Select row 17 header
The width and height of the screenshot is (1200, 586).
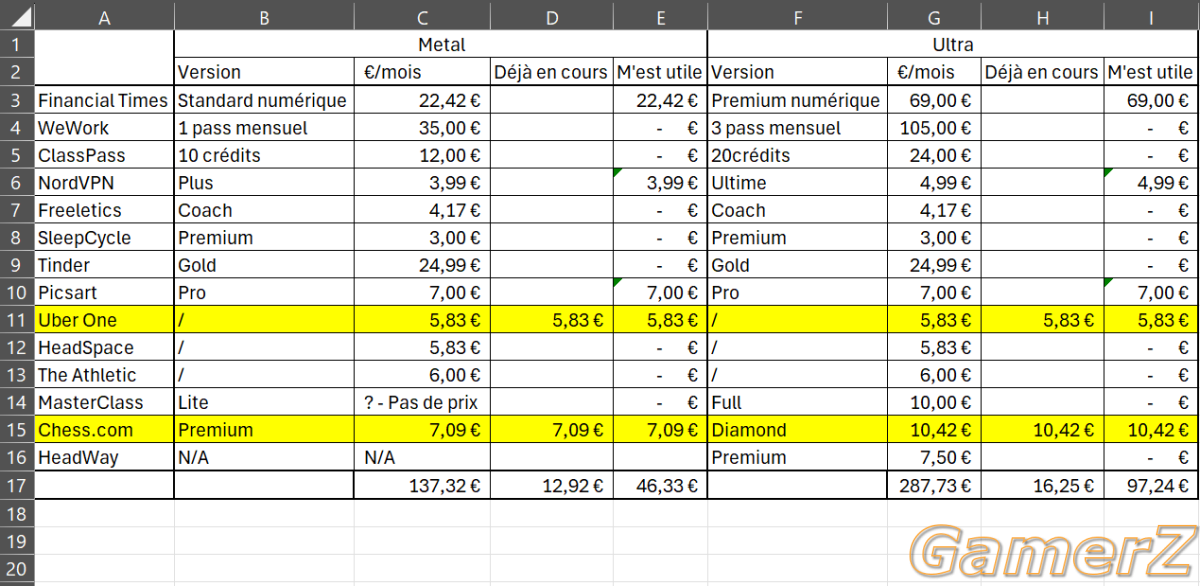(17, 486)
